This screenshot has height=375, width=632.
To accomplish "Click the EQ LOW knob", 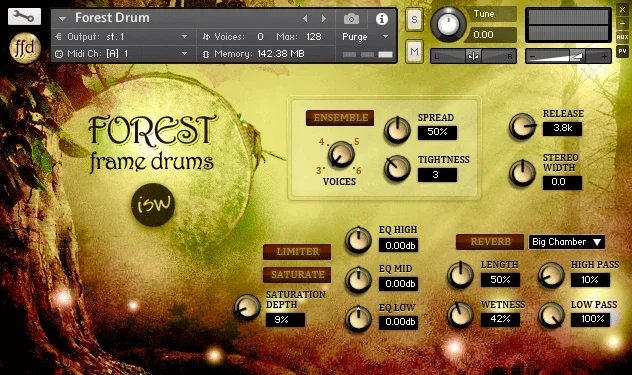I will pos(358,319).
